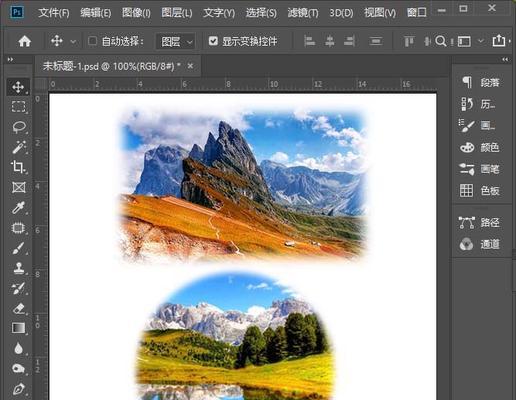This screenshot has width=516, height=400.
Task: Open the 图像(I) menu
Action: click(x=136, y=13)
